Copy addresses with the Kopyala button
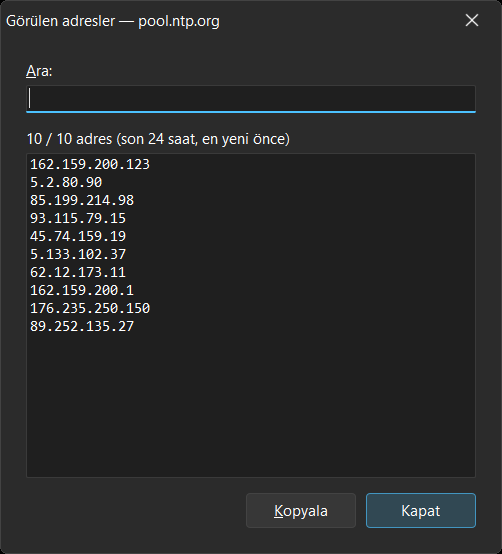502x554 pixels. click(301, 511)
